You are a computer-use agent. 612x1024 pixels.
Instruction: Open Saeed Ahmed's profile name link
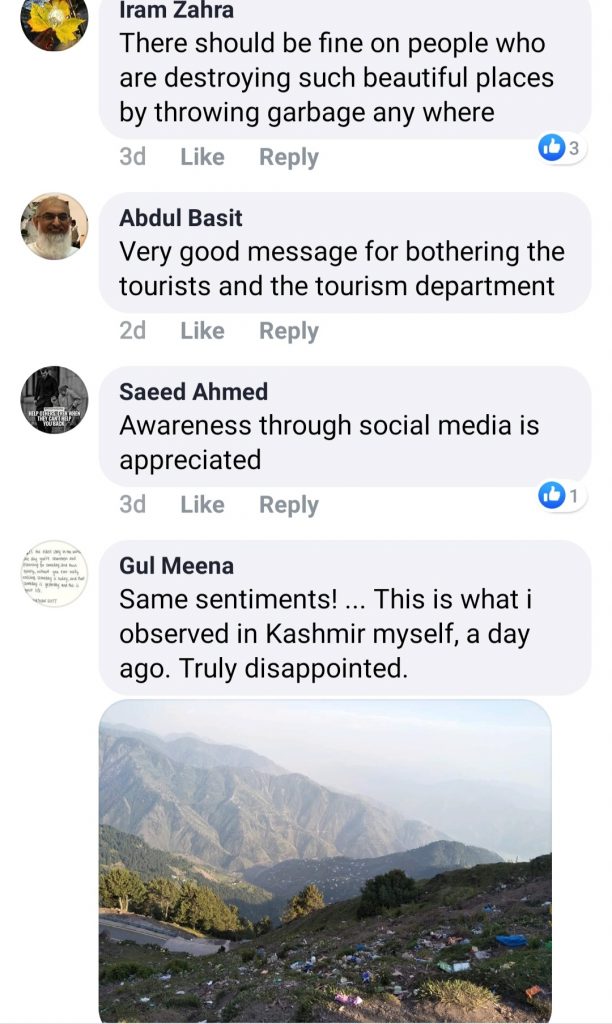coord(194,392)
